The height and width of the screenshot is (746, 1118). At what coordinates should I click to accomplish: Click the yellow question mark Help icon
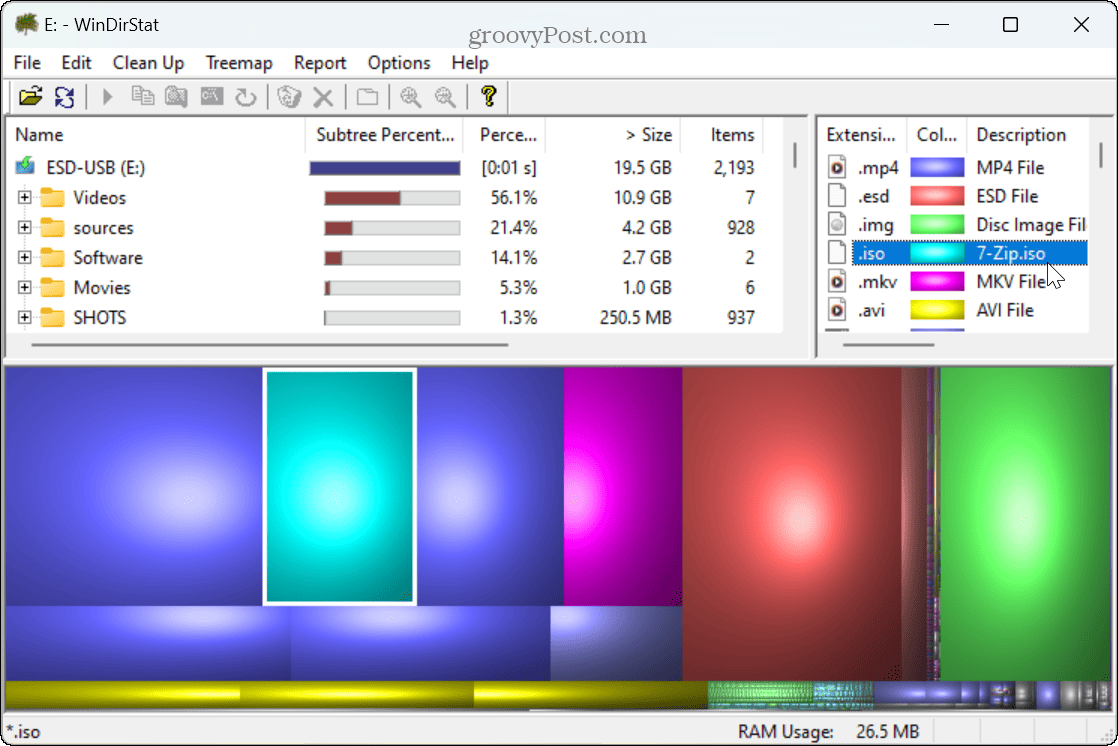click(x=488, y=97)
